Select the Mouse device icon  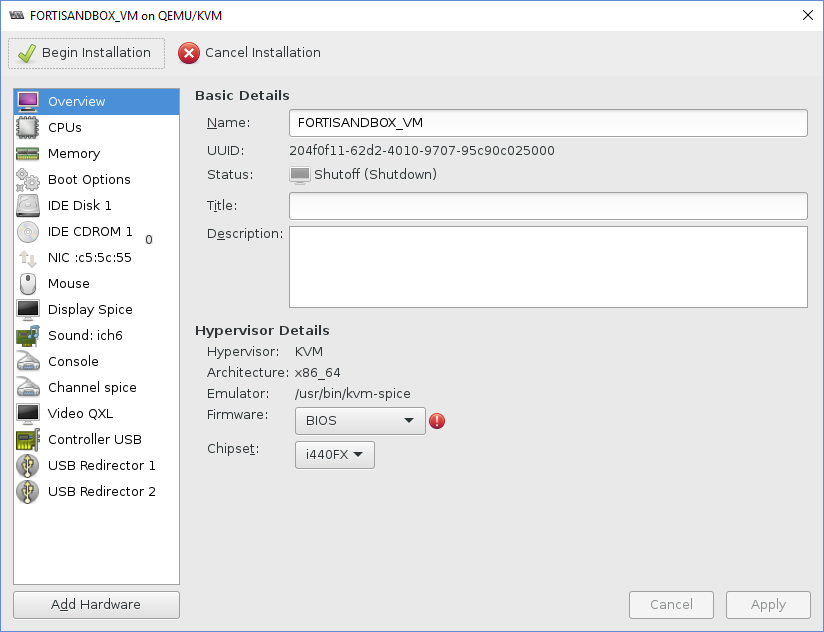(28, 284)
